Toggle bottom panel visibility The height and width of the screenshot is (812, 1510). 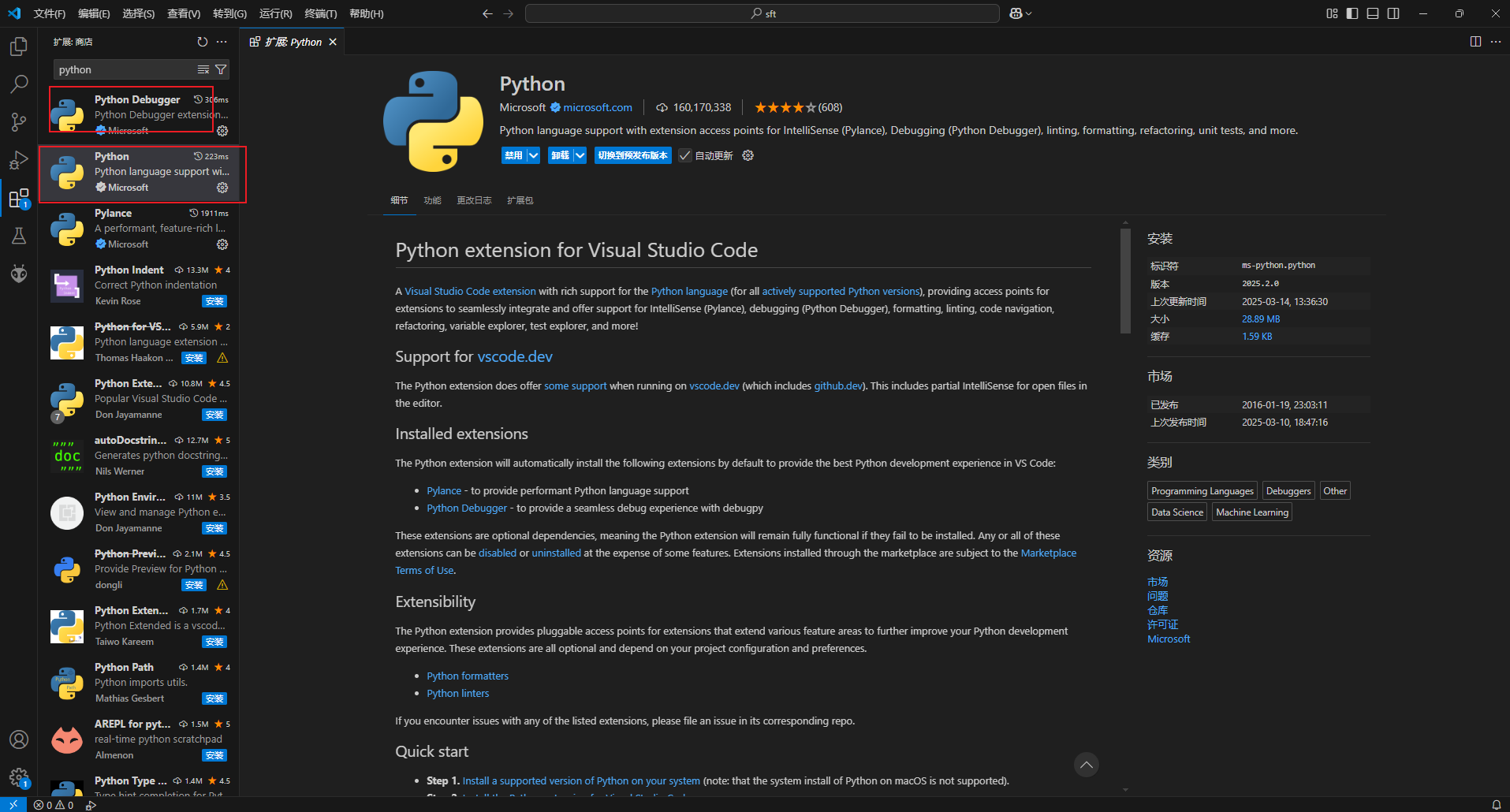1373,13
